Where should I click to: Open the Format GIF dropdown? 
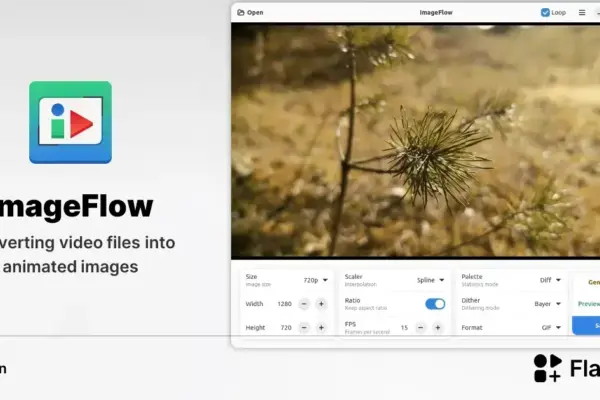(x=551, y=328)
